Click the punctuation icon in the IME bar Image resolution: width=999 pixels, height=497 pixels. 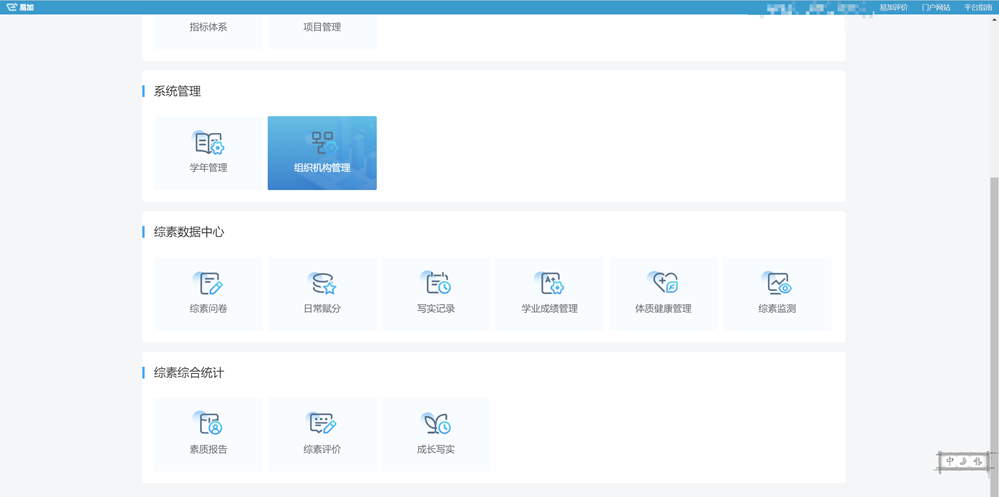click(x=978, y=461)
